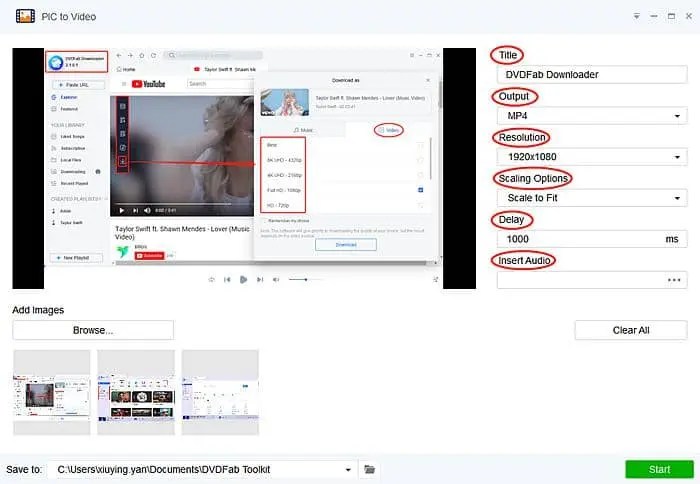Click the large image preview area
The width and height of the screenshot is (700, 484).
[244, 168]
